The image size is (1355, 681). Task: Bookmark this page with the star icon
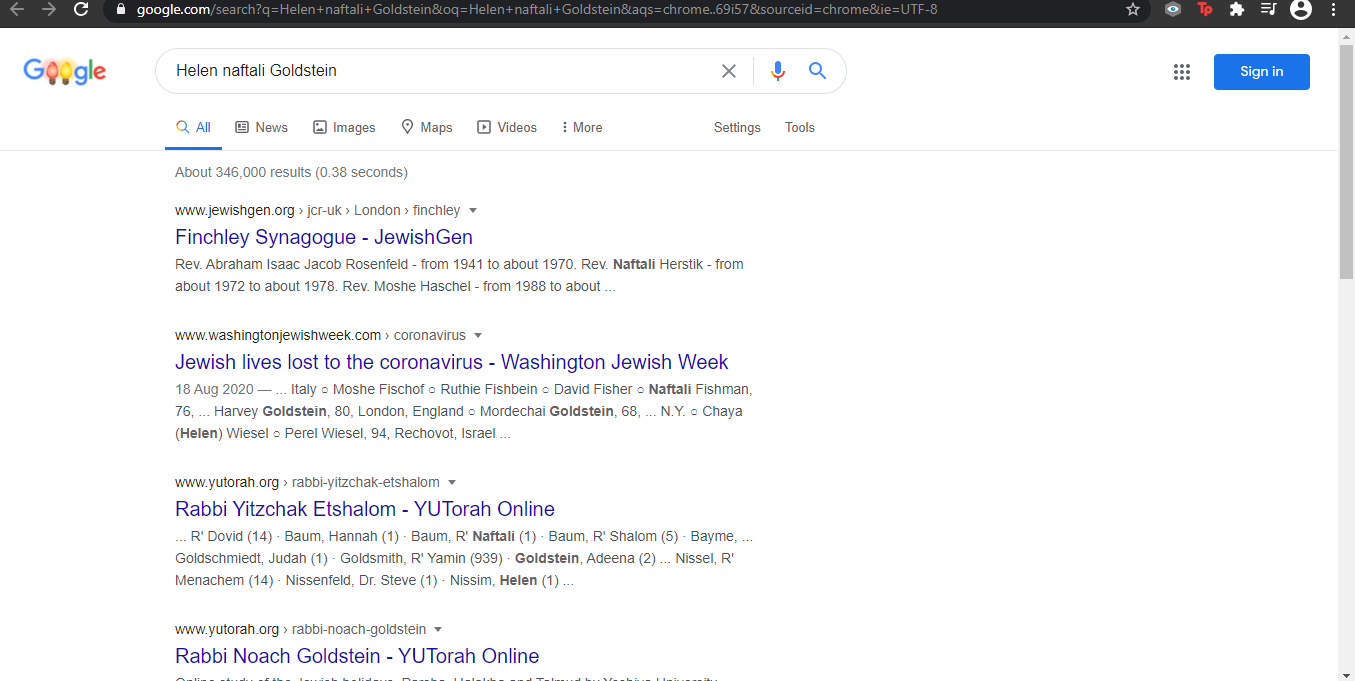(1133, 9)
